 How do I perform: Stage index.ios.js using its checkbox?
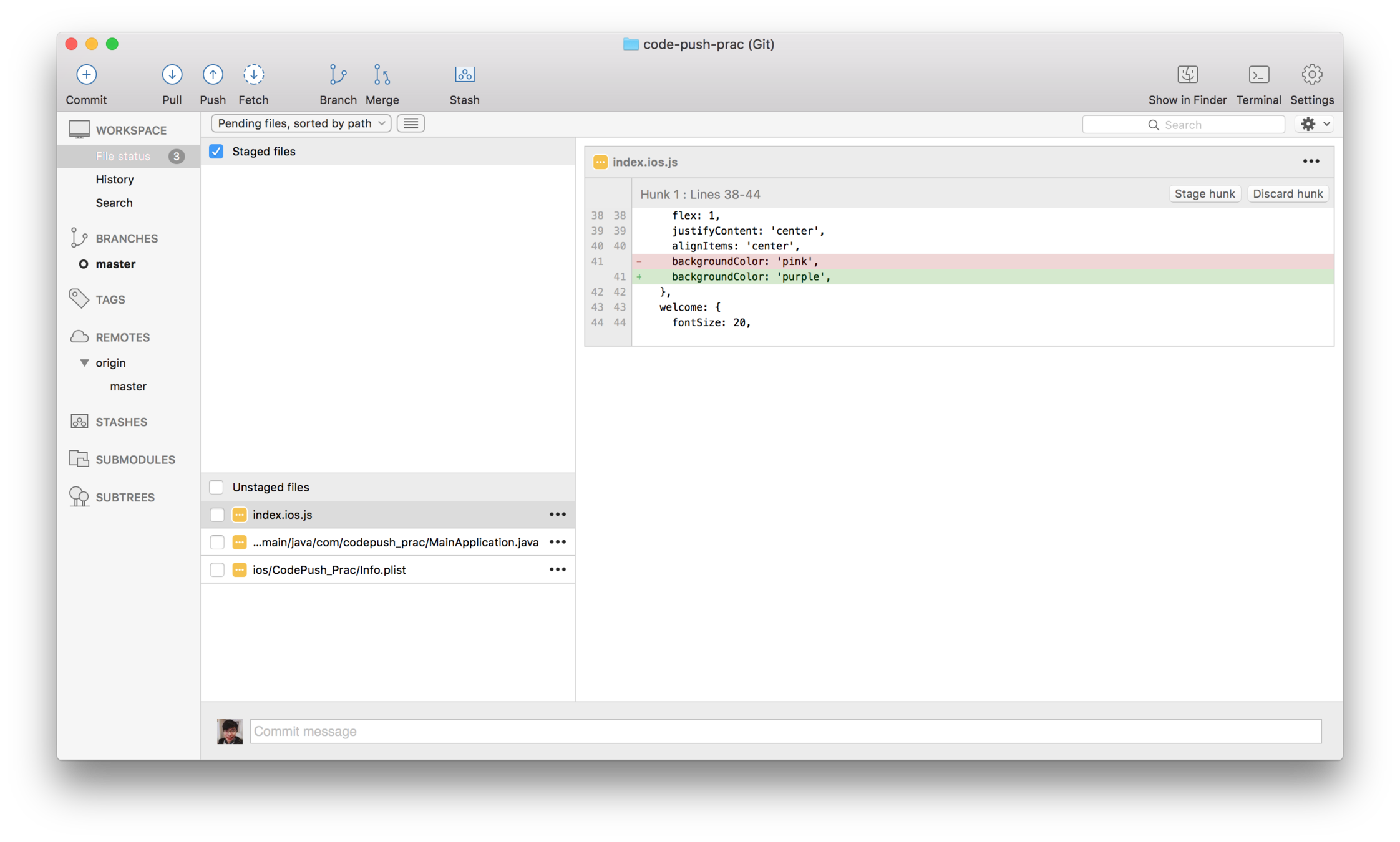tap(217, 515)
